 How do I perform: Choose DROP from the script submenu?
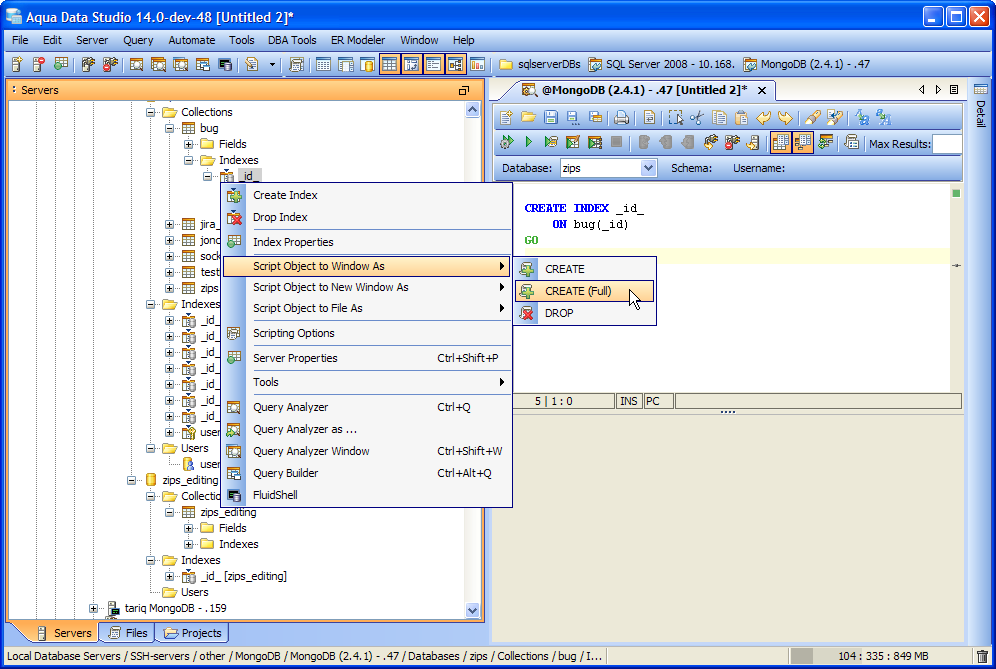[584, 313]
